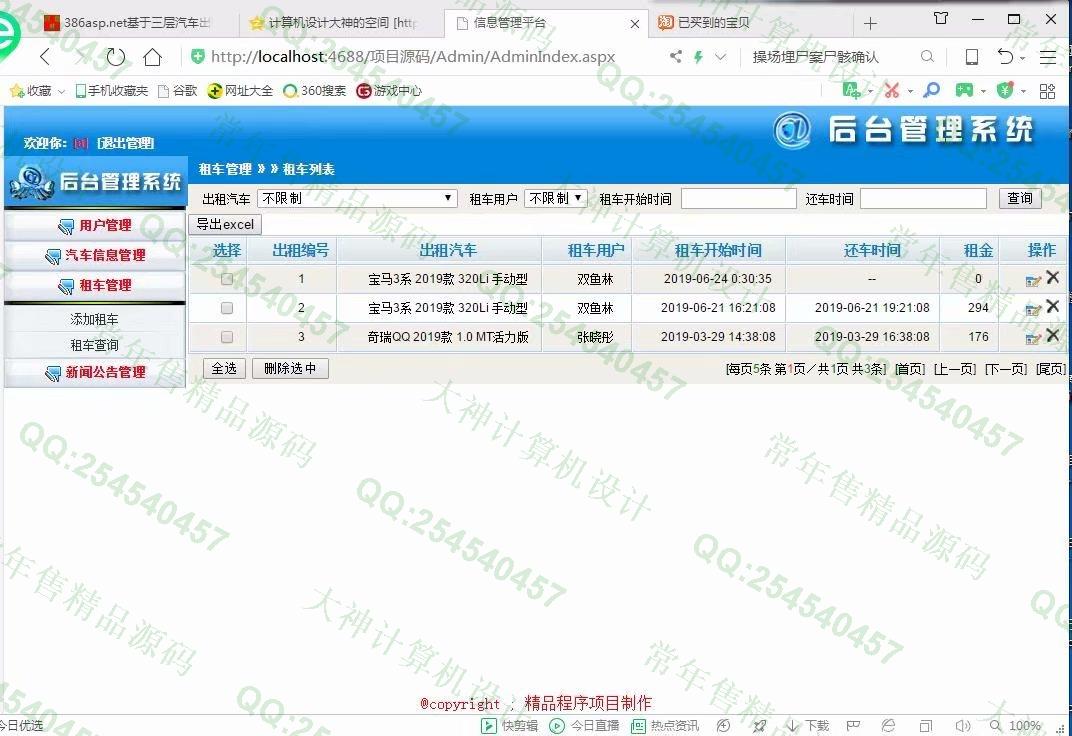Delete rental record number 1 with X

point(1052,277)
